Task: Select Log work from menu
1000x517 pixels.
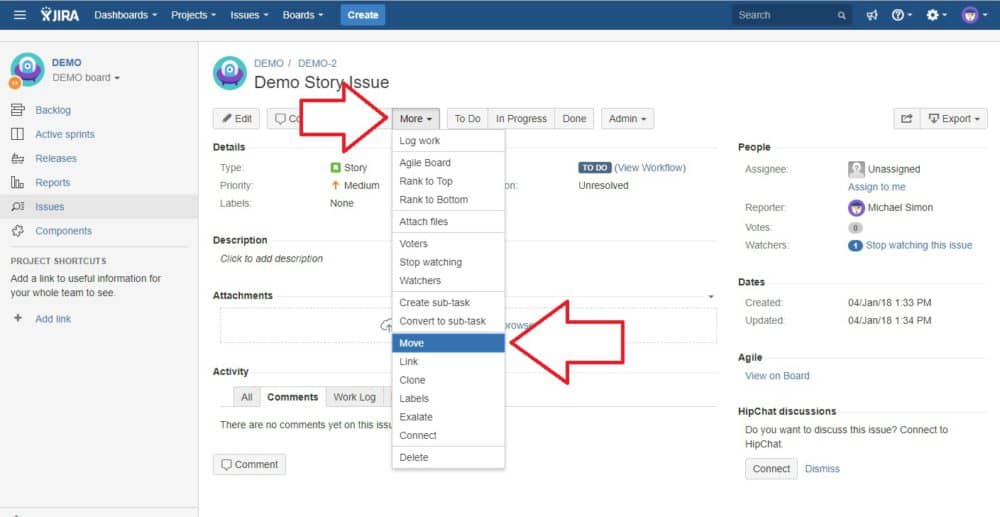Action: tap(448, 141)
